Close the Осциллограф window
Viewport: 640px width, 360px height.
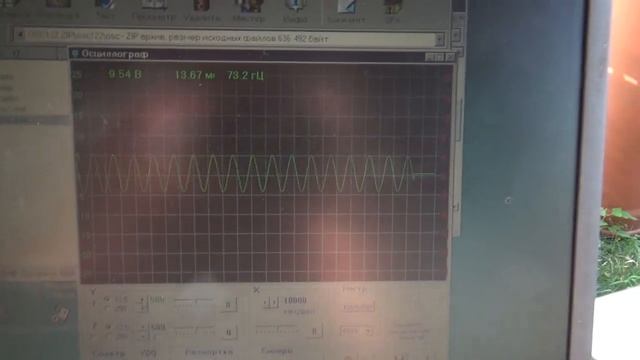pos(450,57)
